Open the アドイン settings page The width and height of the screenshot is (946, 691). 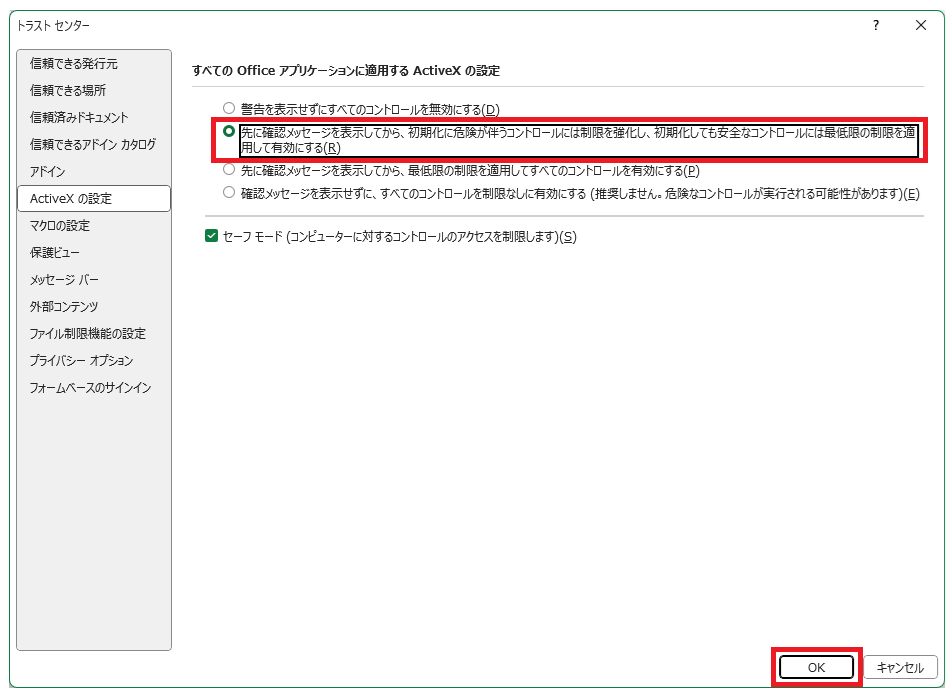tap(48, 172)
